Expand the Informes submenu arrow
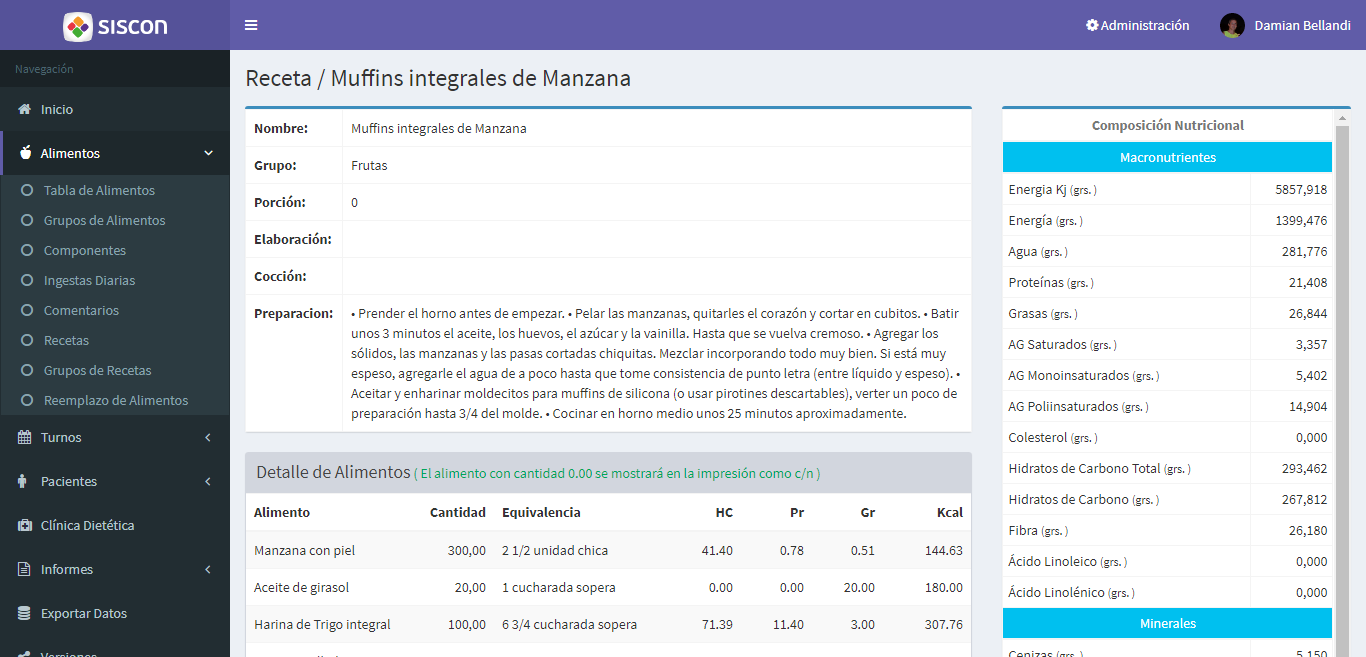 [207, 569]
